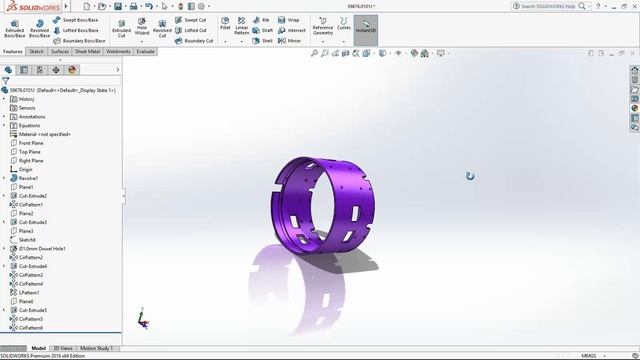This screenshot has height=360, width=640.
Task: Open the Curves tool
Action: point(344,24)
